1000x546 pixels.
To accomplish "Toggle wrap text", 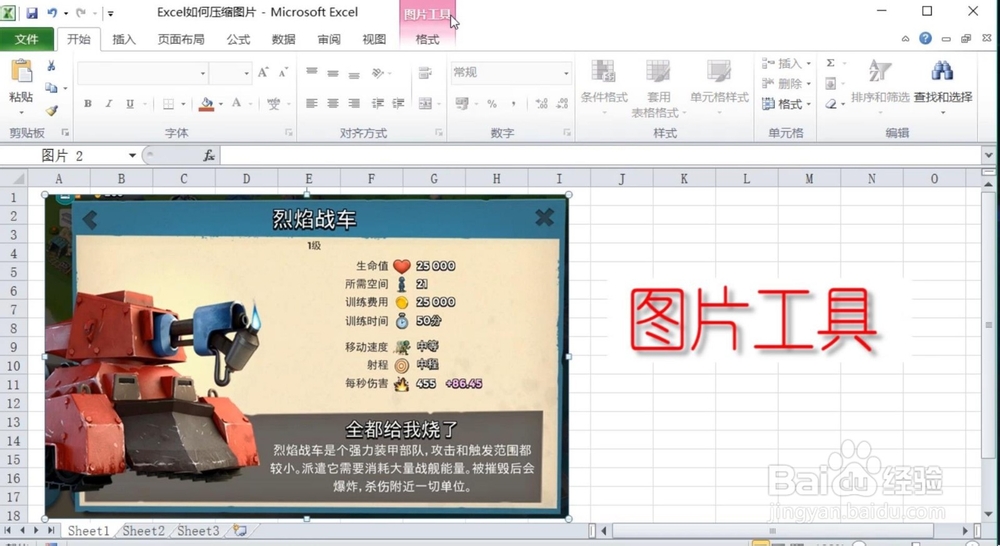I will (425, 73).
